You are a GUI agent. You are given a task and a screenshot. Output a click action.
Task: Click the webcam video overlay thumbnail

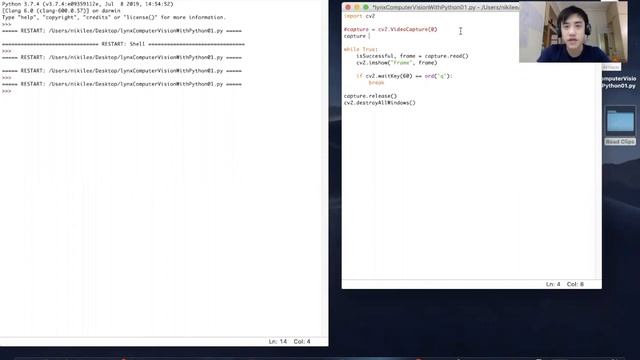573,32
